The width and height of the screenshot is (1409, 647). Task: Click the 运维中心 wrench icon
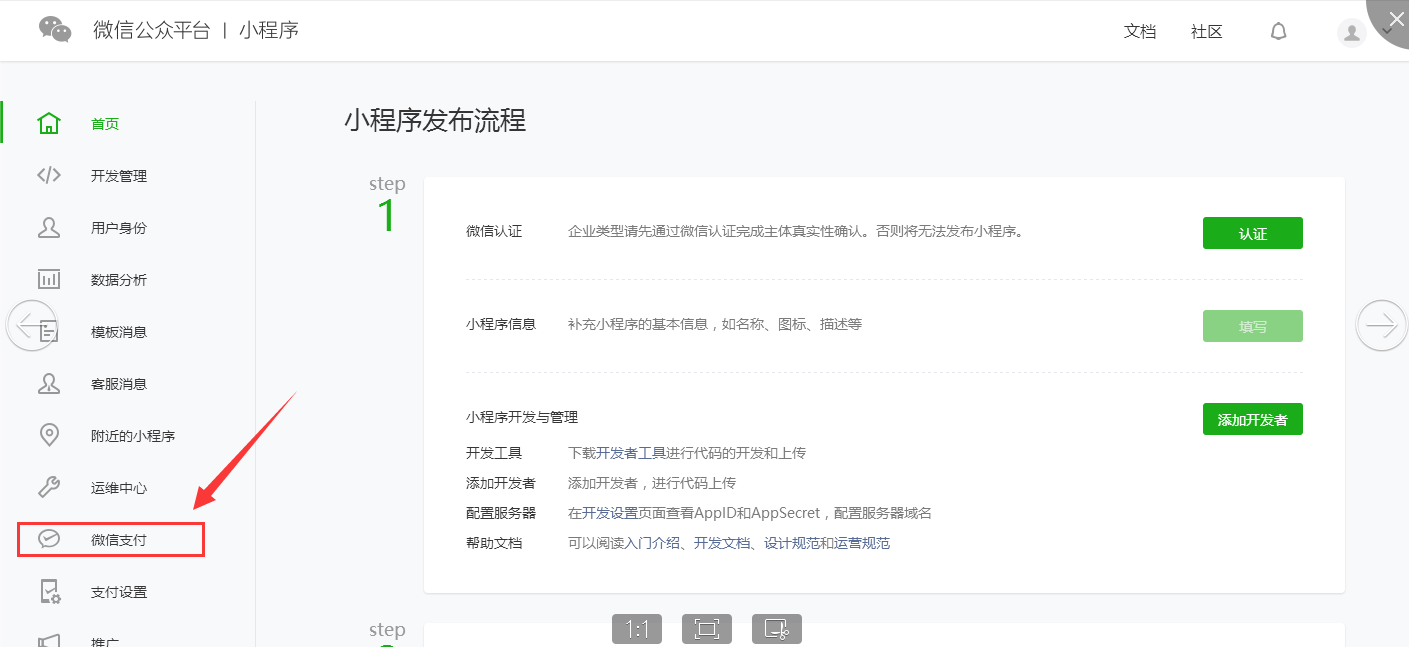click(48, 487)
